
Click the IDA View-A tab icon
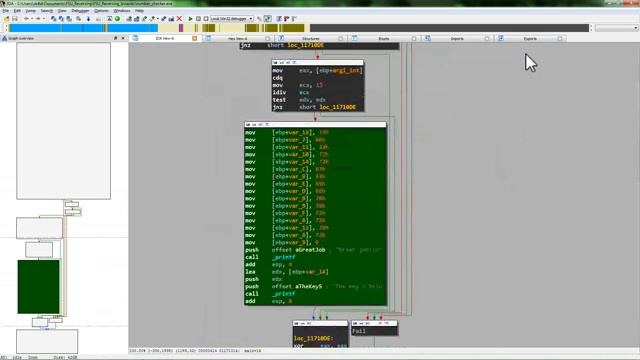coord(135,38)
